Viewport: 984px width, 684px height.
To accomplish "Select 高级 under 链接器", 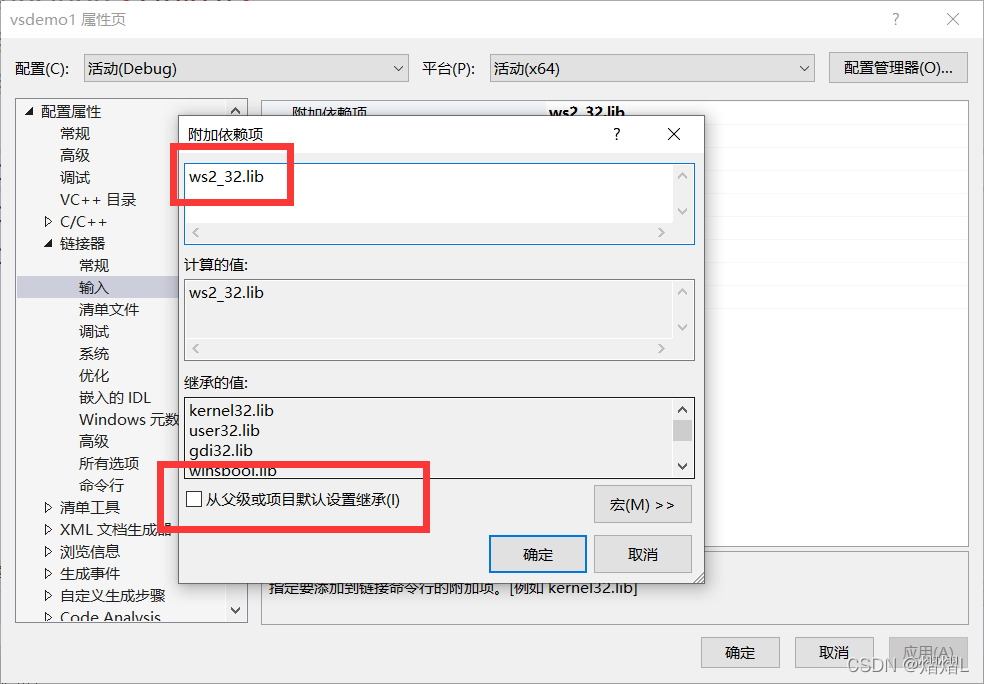I will click(94, 441).
